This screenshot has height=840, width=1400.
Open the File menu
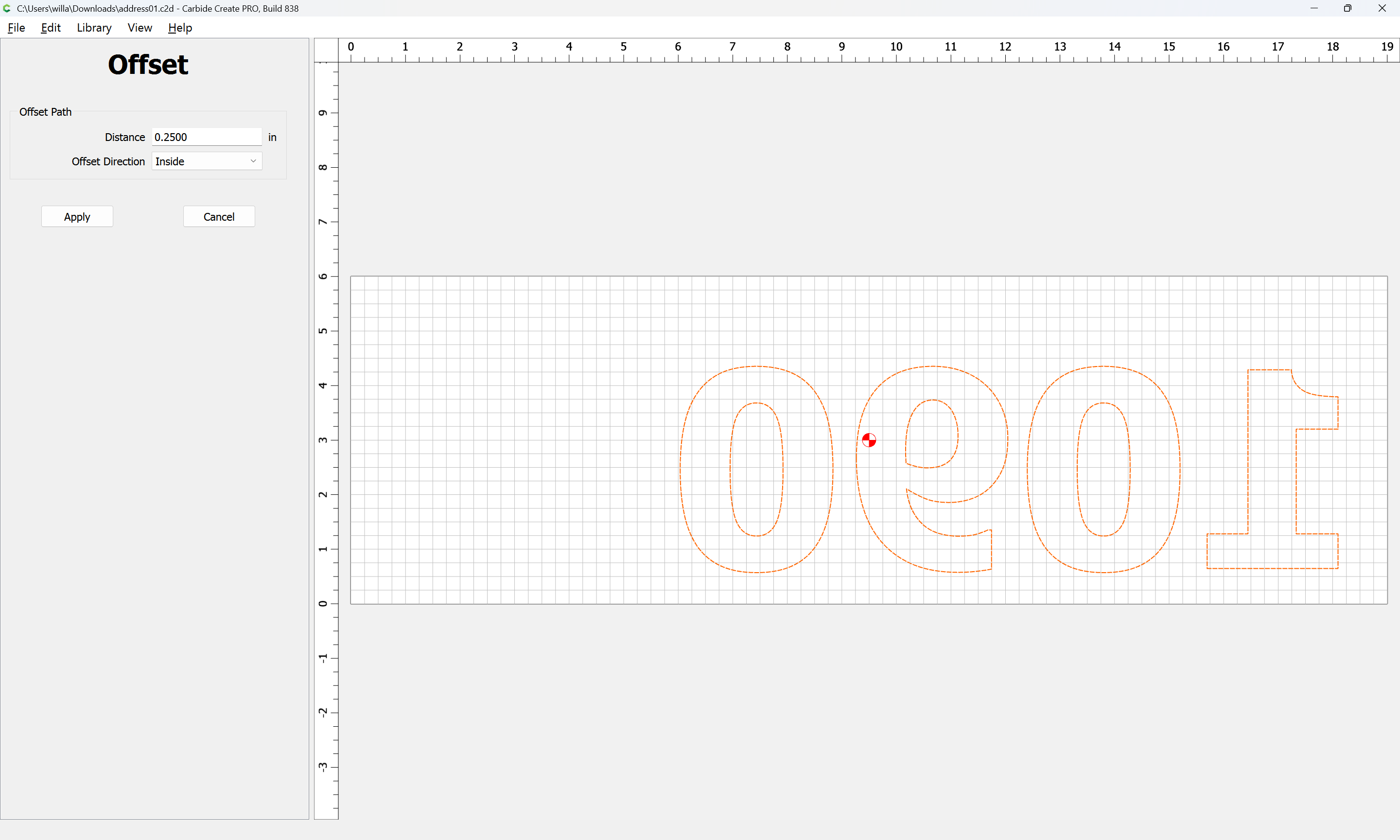(16, 28)
